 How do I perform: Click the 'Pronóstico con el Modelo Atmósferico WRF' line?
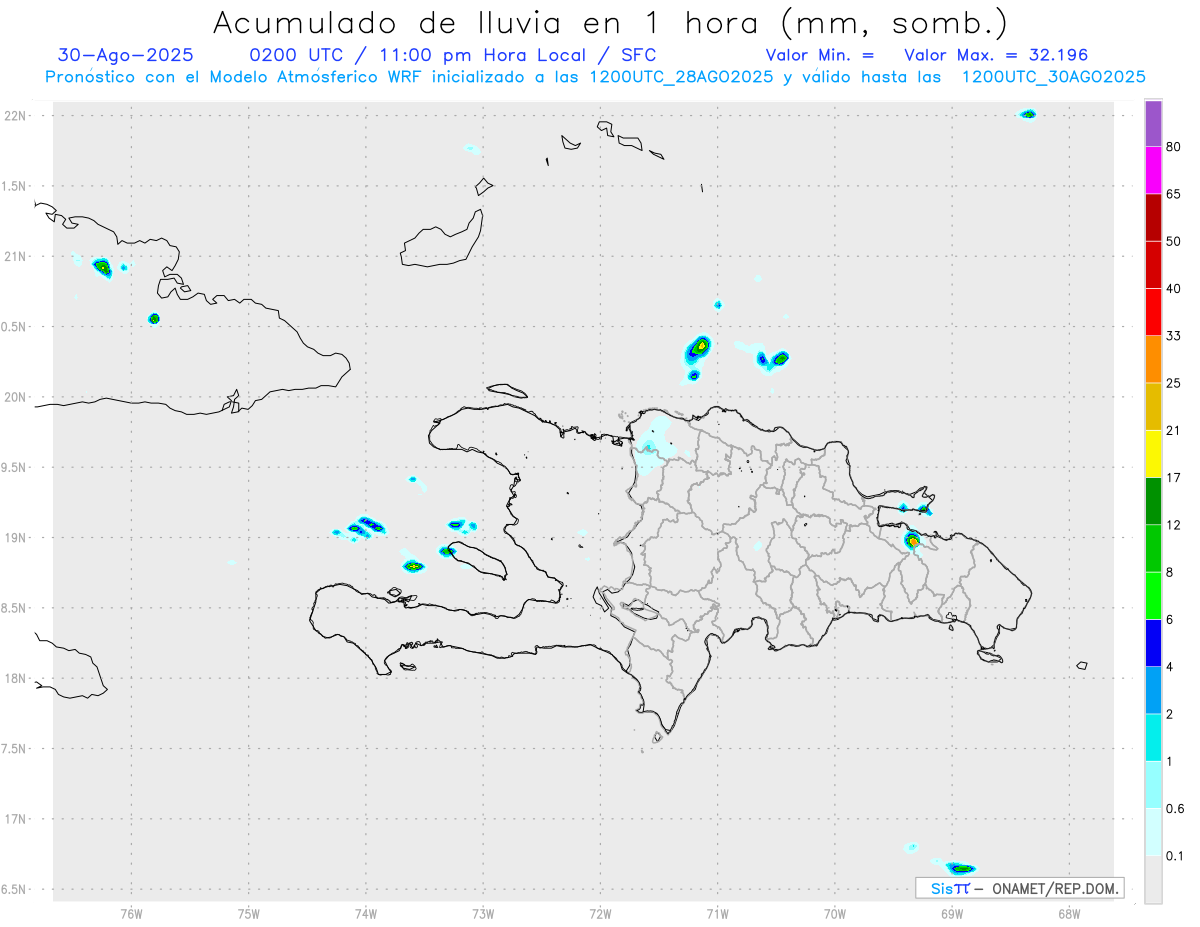[x=595, y=77]
